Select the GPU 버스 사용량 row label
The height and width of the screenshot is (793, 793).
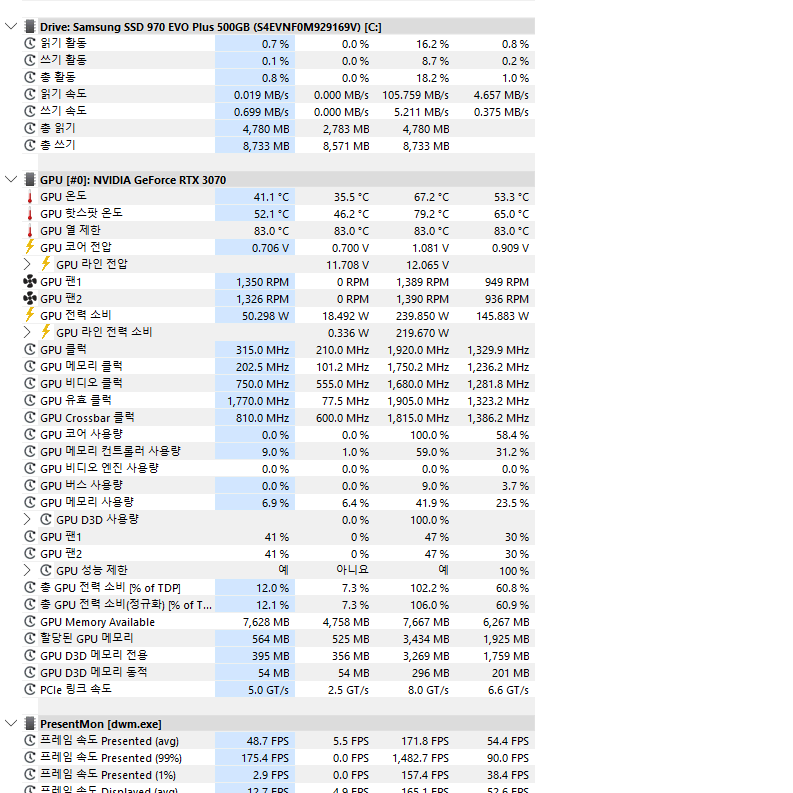(81, 486)
